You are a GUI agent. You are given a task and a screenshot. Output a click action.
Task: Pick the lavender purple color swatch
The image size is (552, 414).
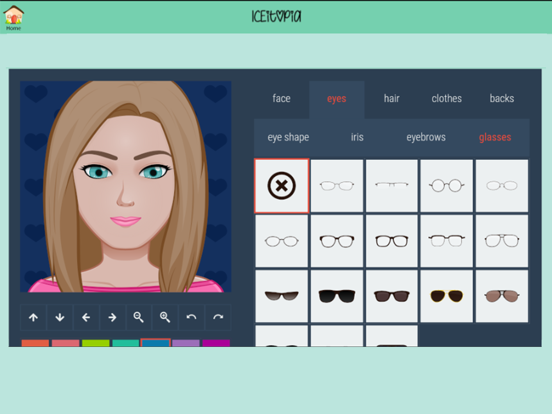186,343
